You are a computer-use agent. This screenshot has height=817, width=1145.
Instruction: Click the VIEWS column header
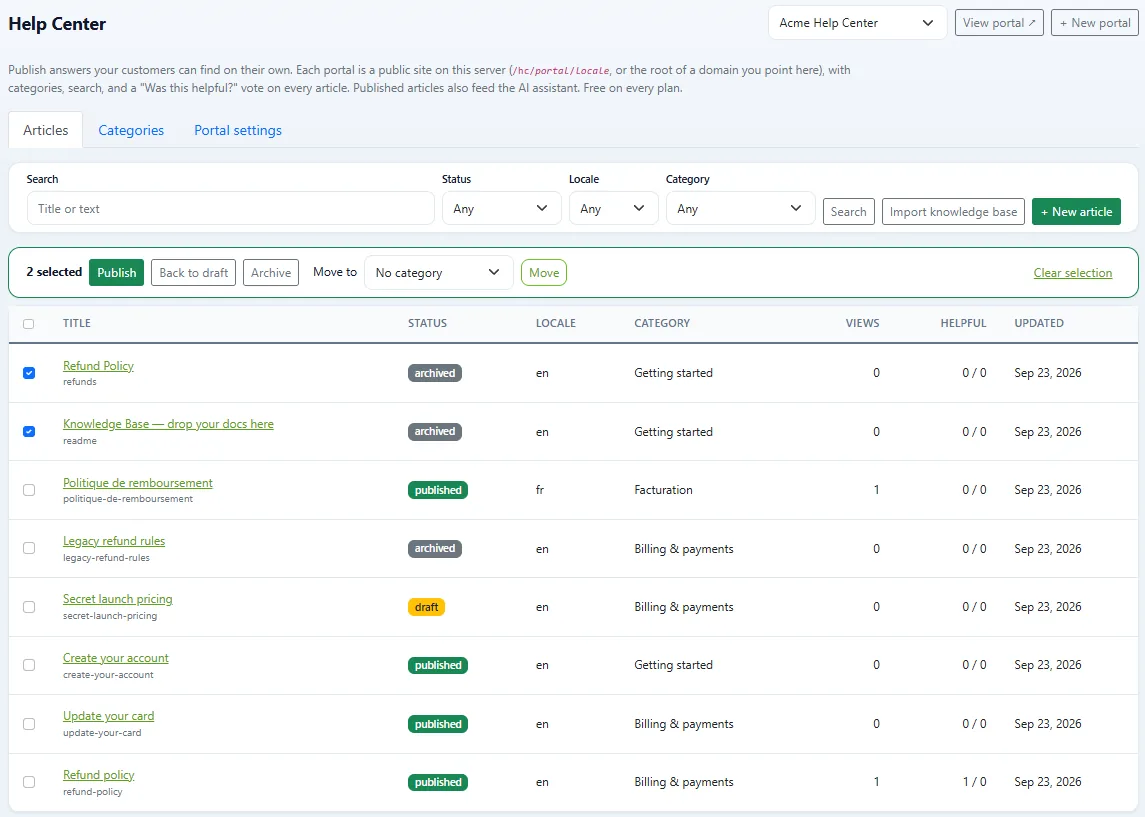pos(862,323)
